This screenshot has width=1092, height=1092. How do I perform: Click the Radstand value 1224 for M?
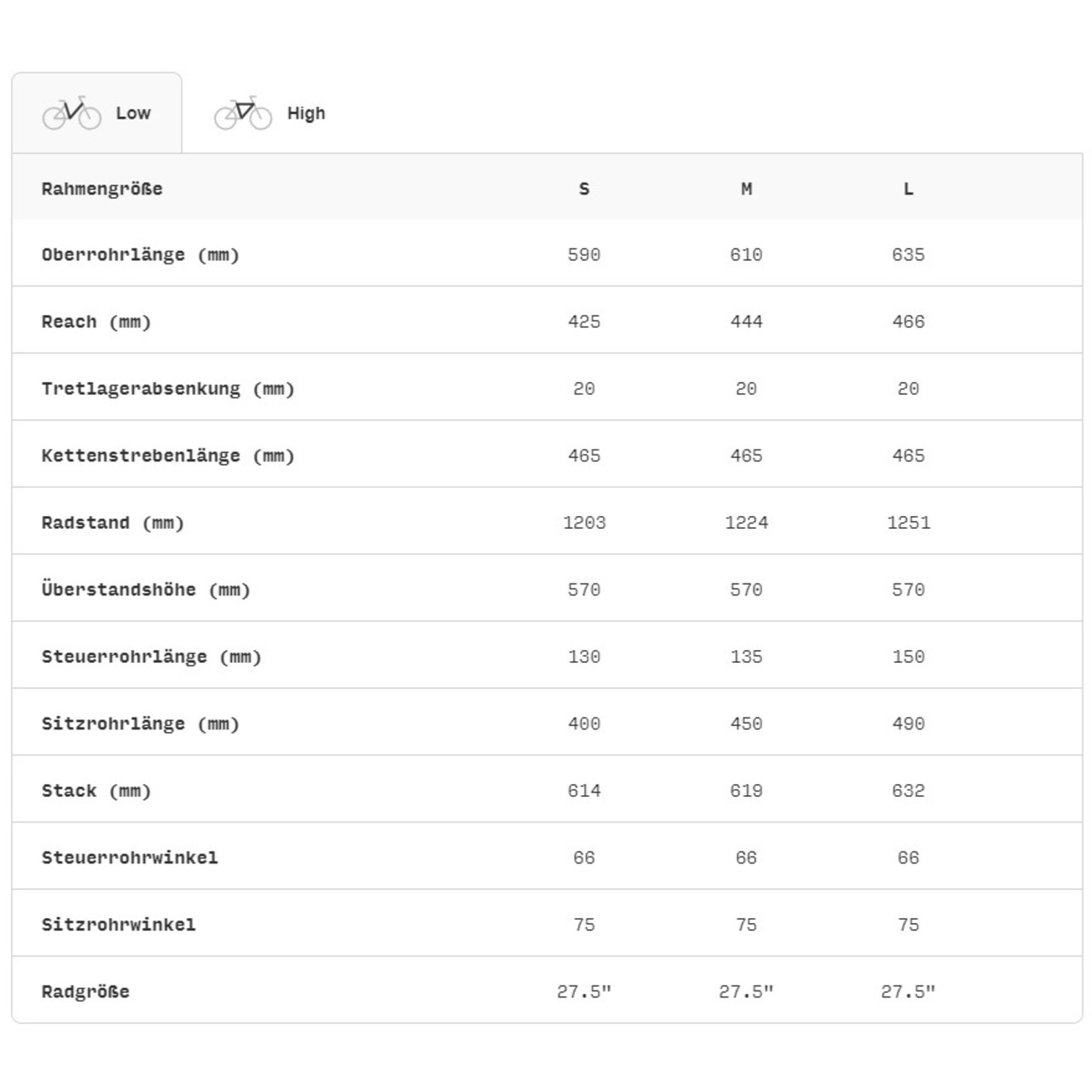746,523
